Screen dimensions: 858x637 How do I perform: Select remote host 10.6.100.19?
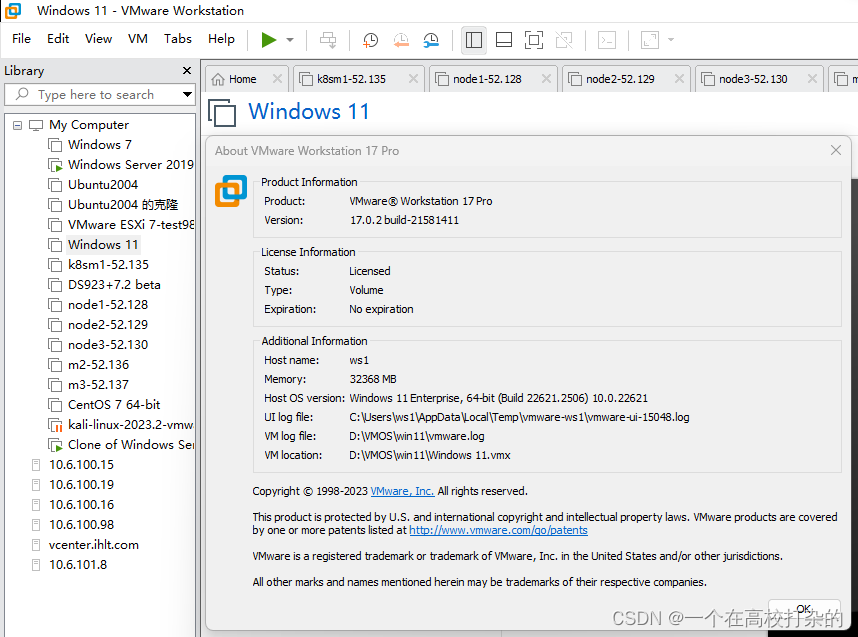point(82,484)
